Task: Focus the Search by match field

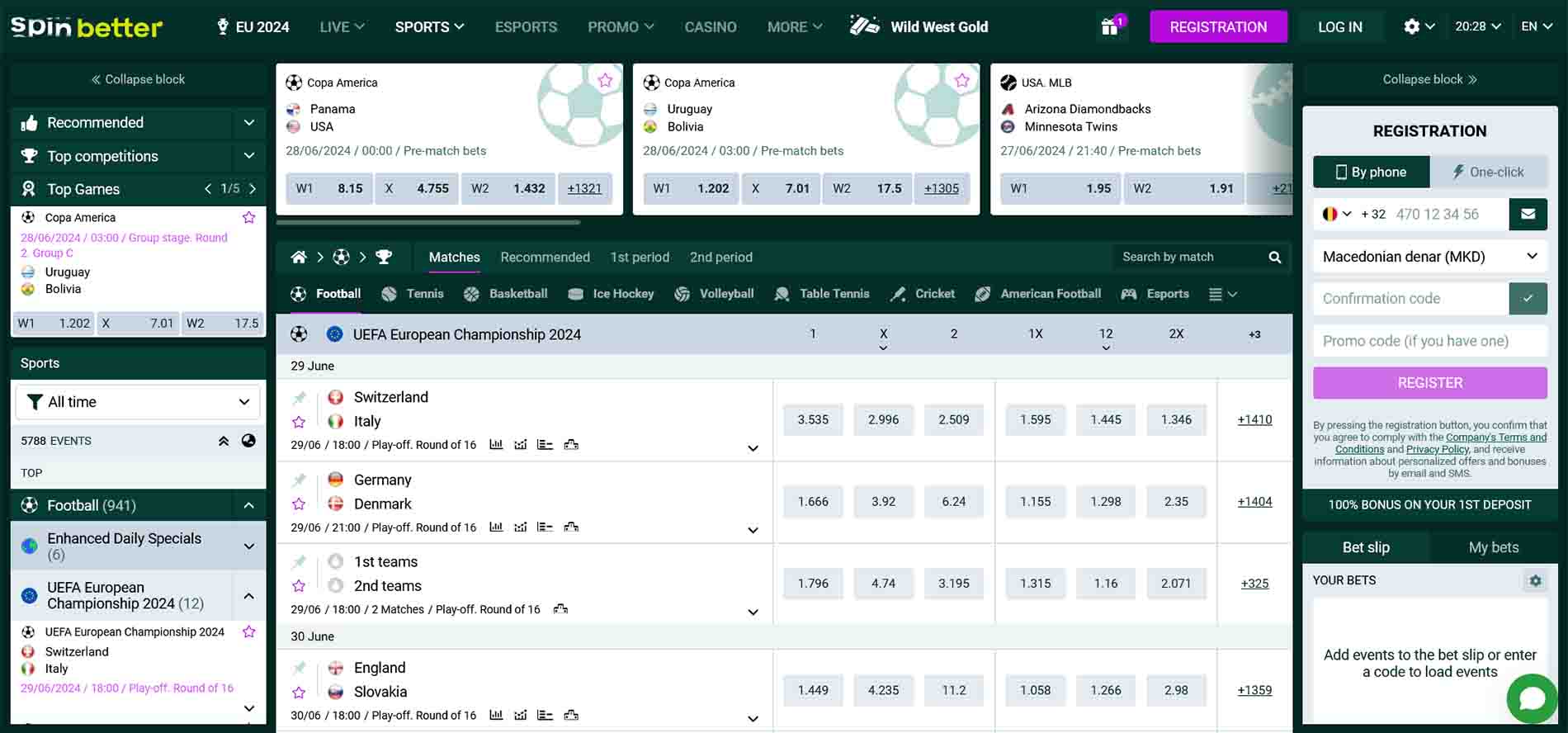Action: coord(1188,258)
